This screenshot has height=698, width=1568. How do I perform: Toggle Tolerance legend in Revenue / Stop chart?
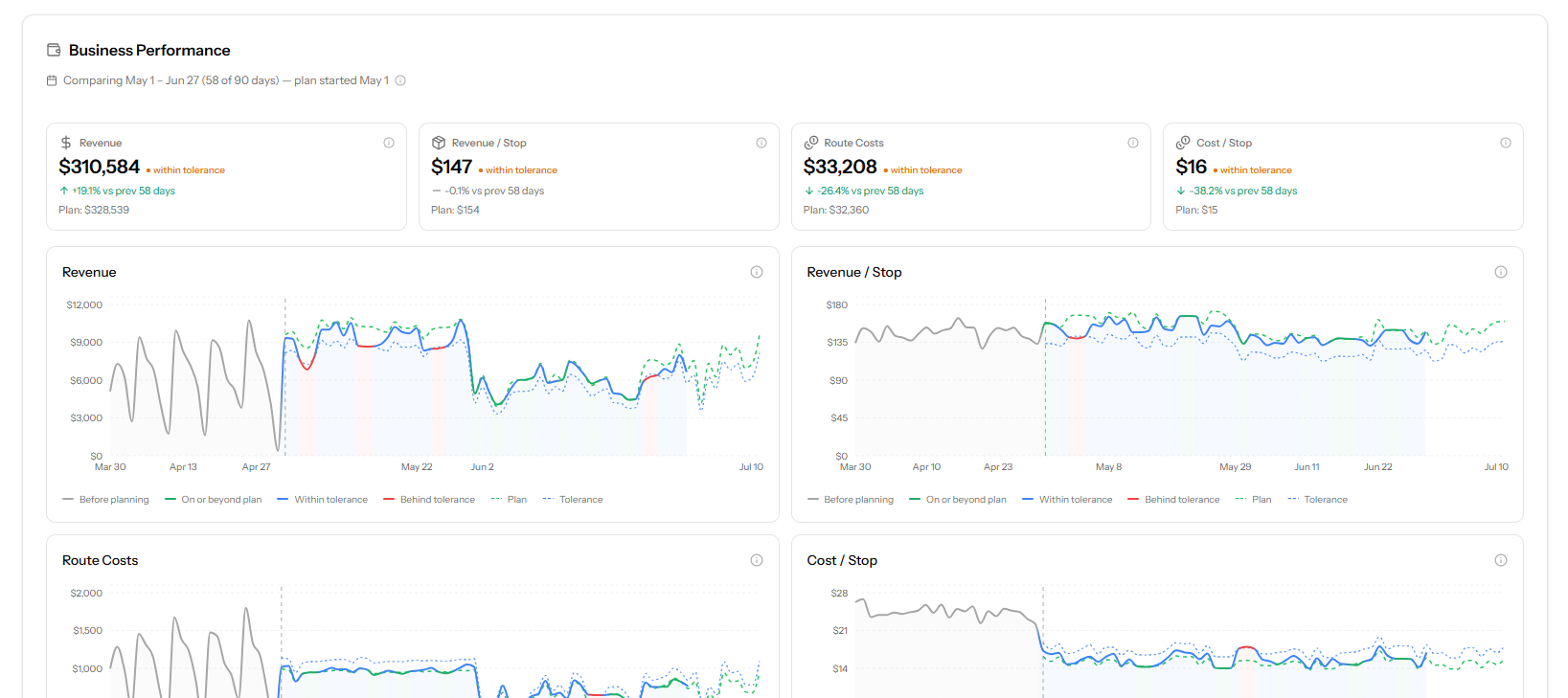click(1318, 500)
